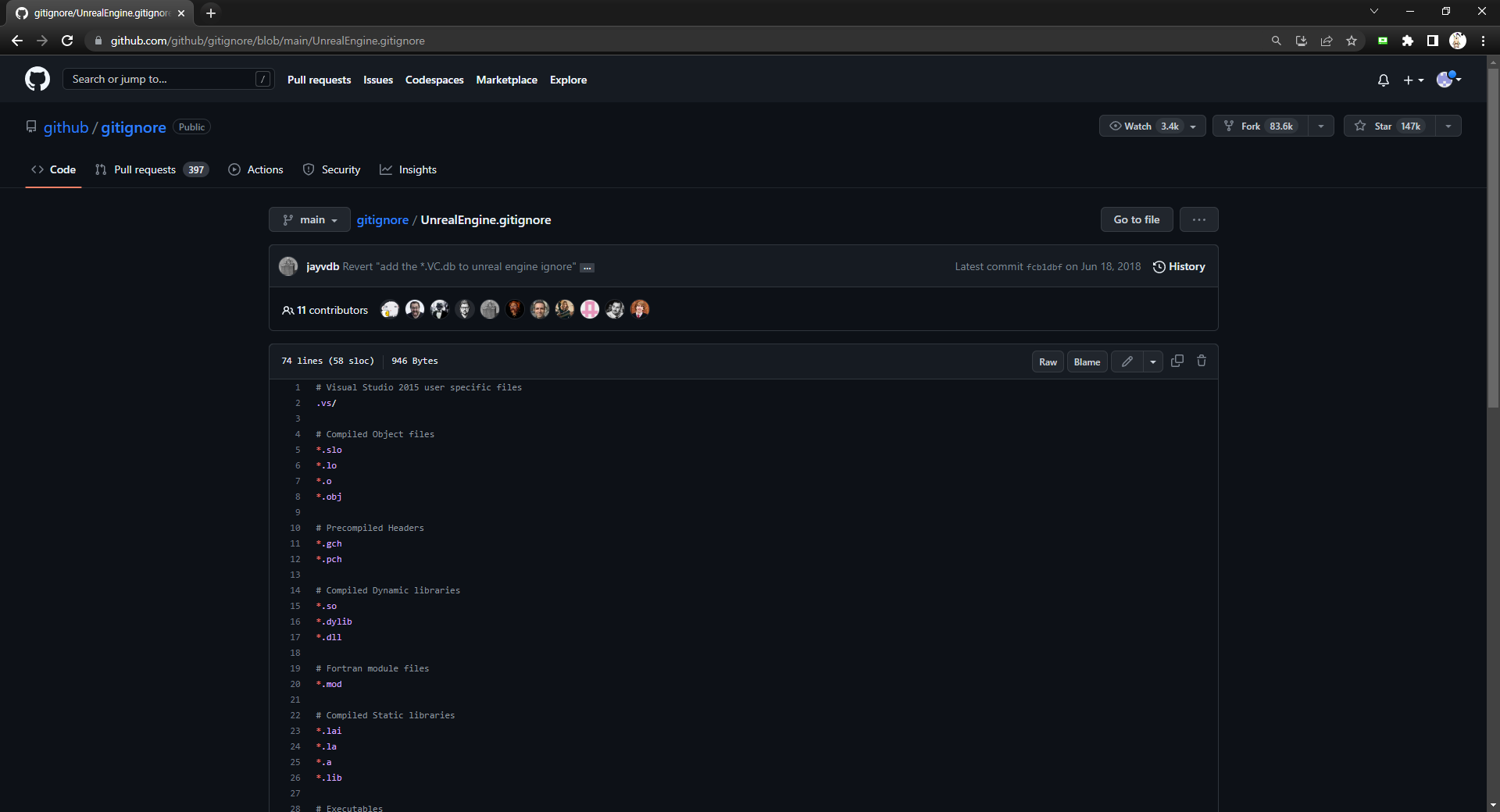Image resolution: width=1500 pixels, height=812 pixels.
Task: Open Blame view
Action: 1087,361
